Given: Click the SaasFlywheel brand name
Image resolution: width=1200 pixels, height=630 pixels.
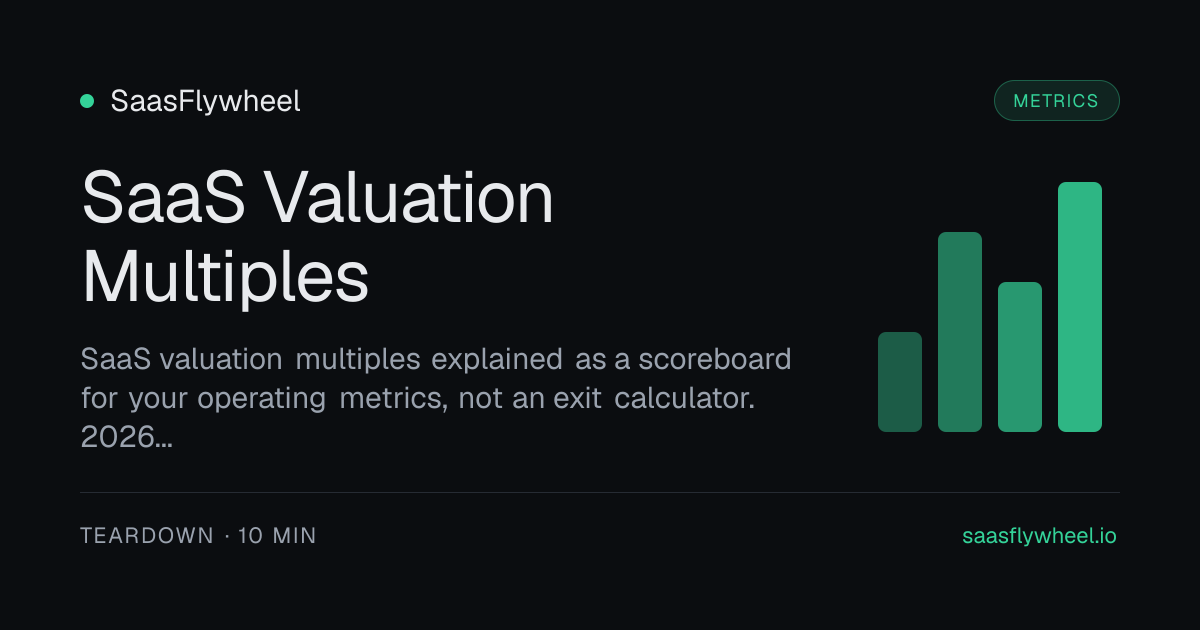Looking at the screenshot, I should click(x=205, y=101).
